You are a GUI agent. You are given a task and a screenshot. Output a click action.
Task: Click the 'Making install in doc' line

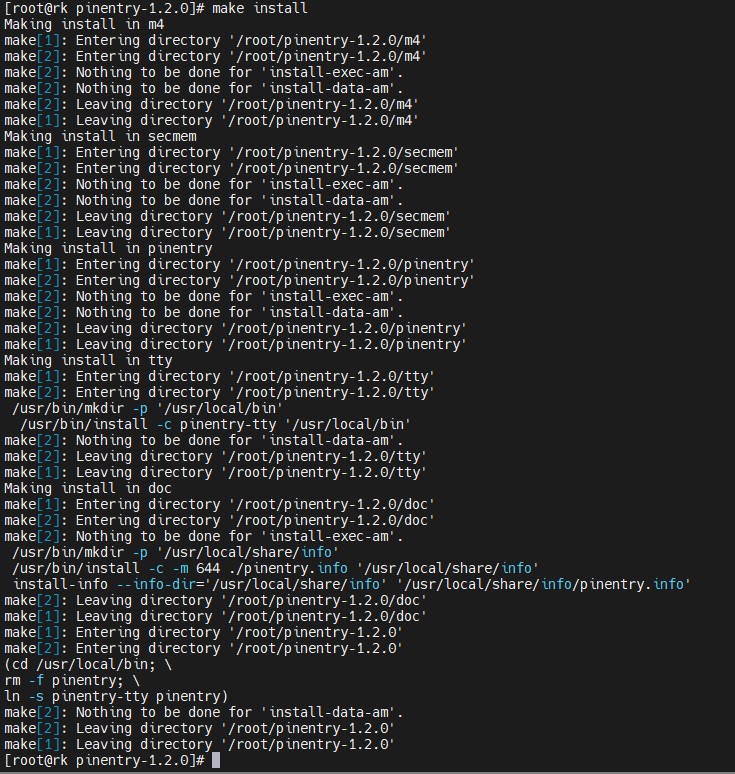pos(88,488)
